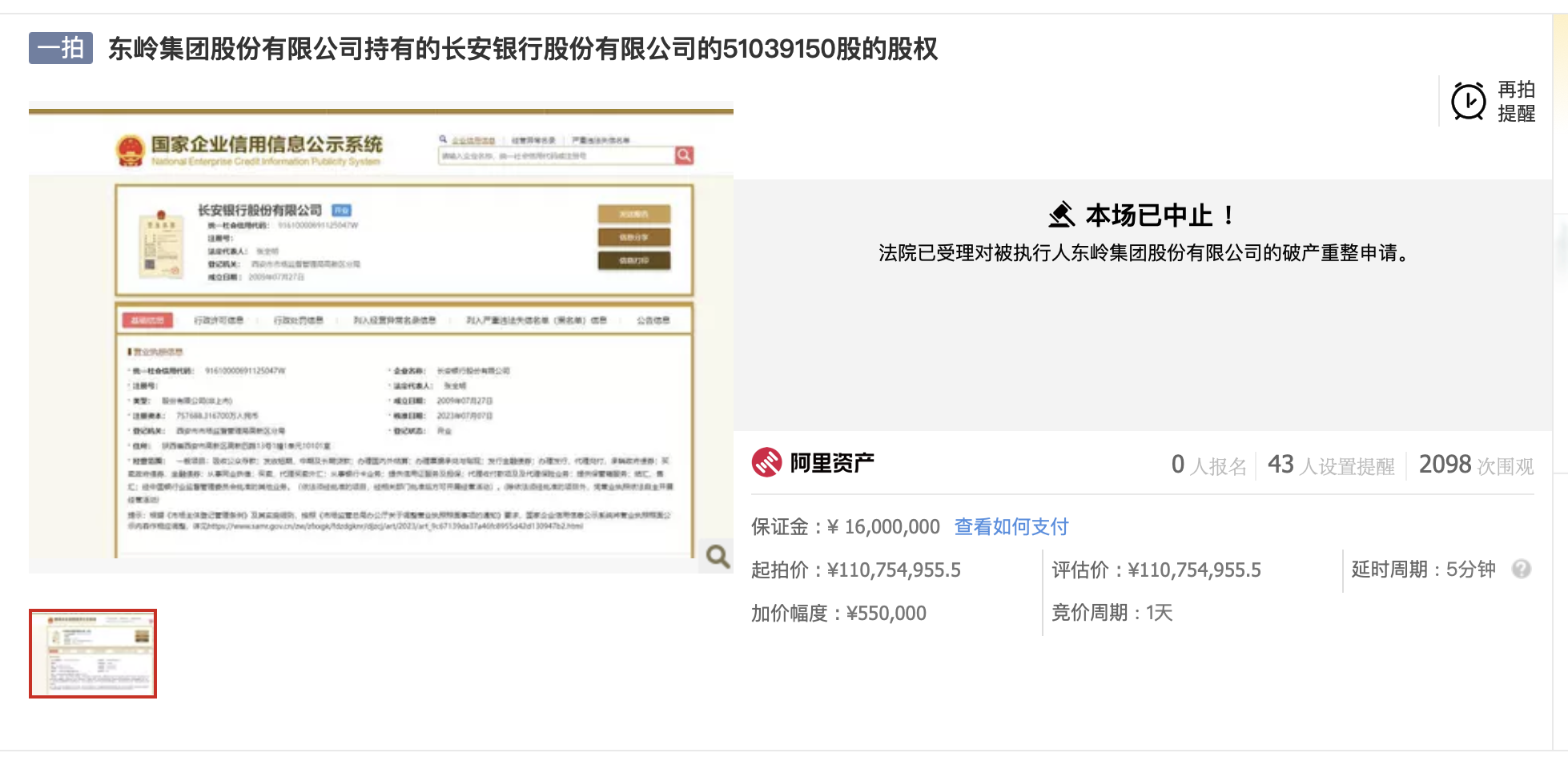Screen dimensions: 1568x769
Task: Click the 0 人报名 registration count
Action: click(x=1208, y=465)
